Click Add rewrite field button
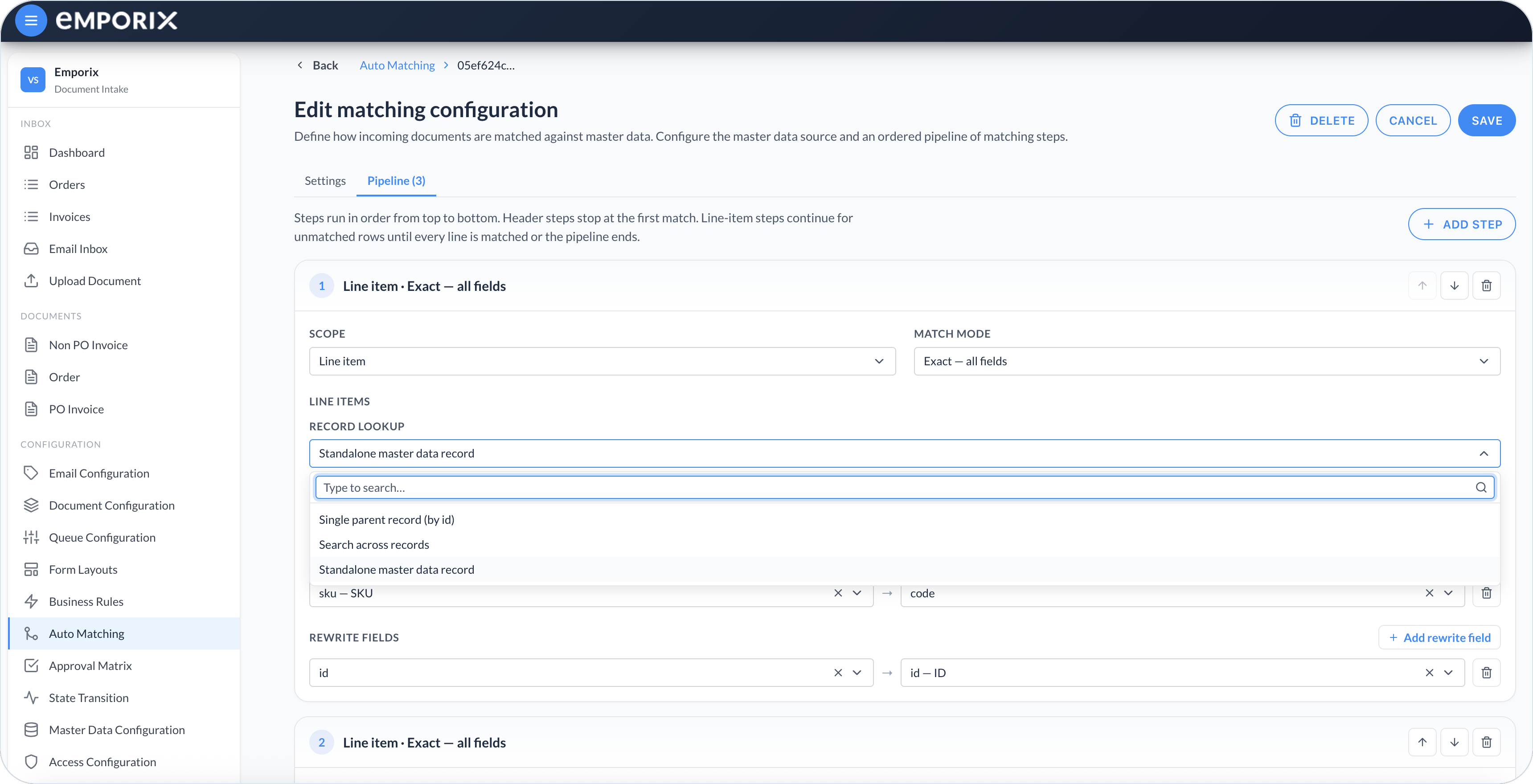The height and width of the screenshot is (784, 1533). point(1439,638)
